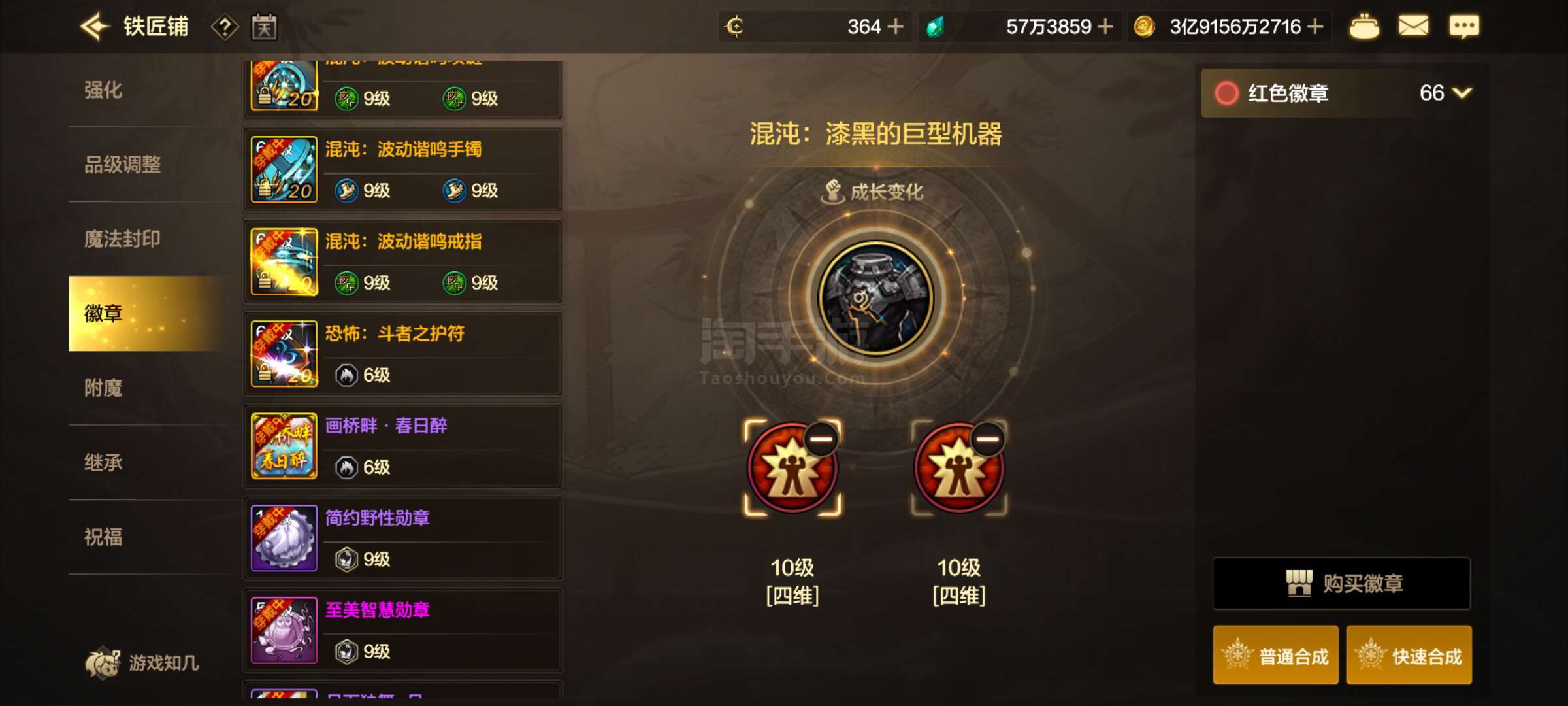Click the 购买徽章 button
1568x706 pixels.
tap(1341, 583)
